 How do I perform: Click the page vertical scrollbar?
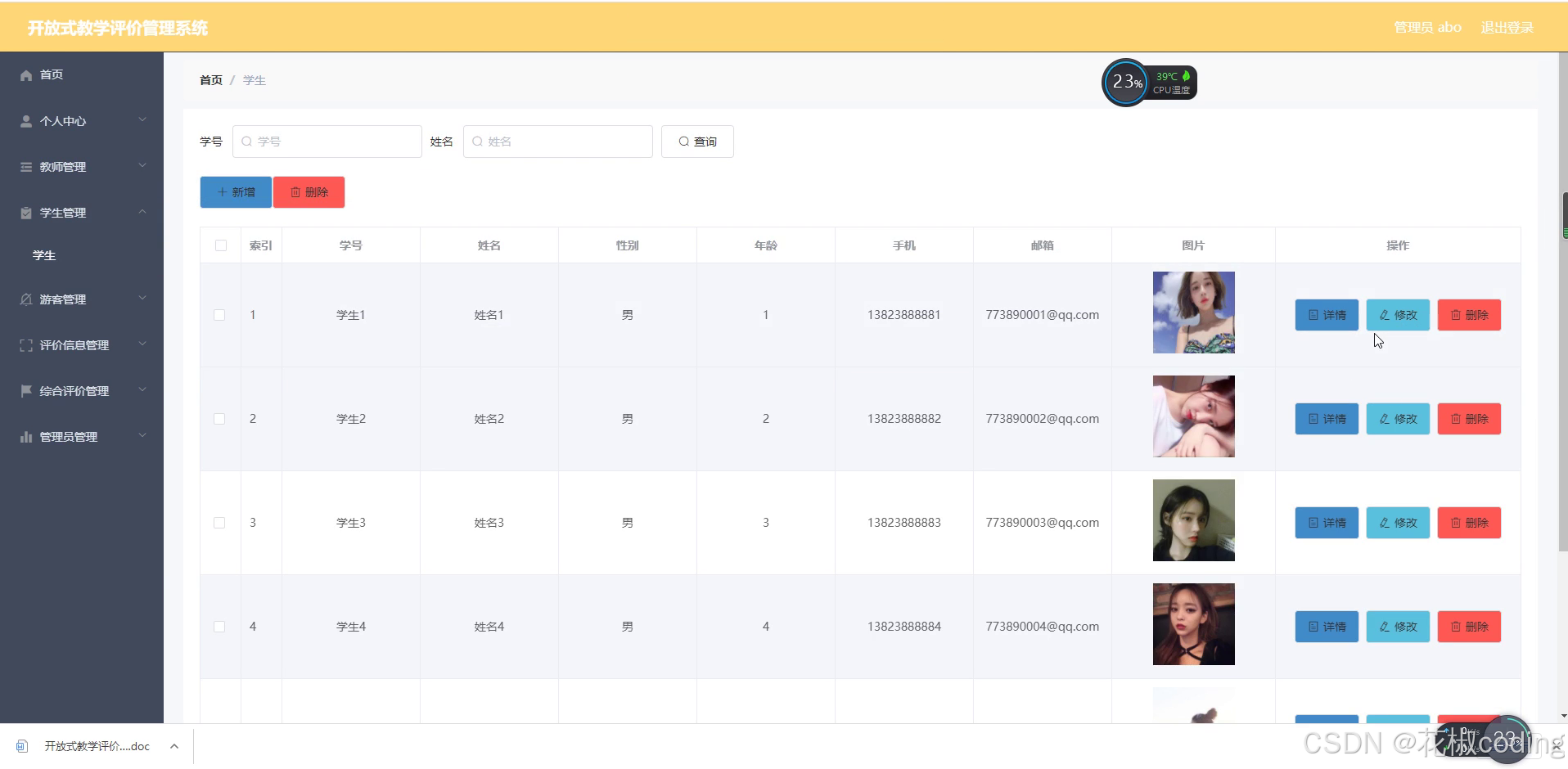[1564, 303]
